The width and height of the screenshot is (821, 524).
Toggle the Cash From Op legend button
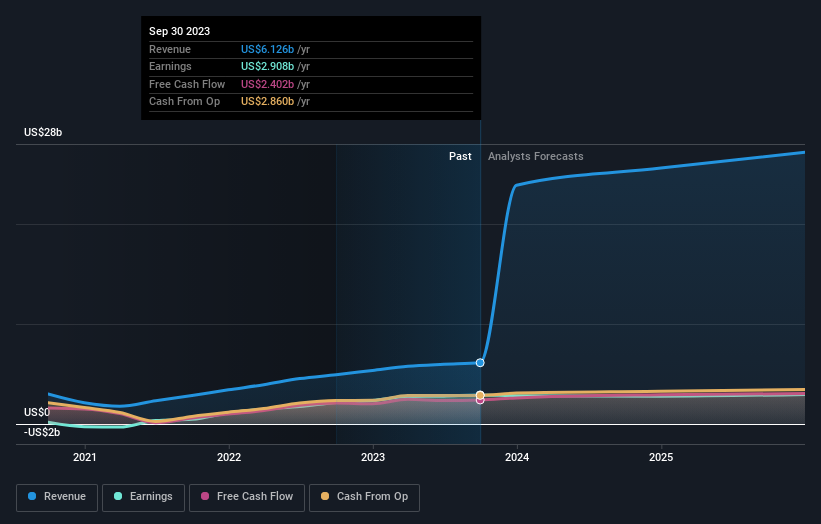tap(364, 497)
